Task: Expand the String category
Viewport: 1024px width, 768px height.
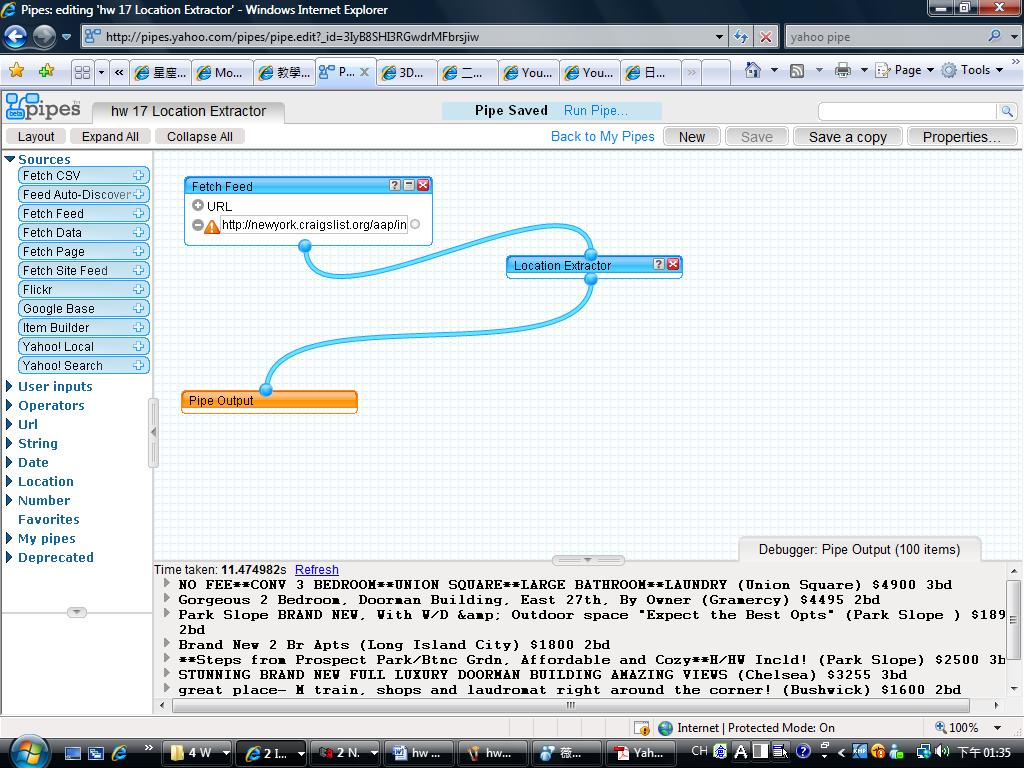Action: pyautogui.click(x=9, y=443)
